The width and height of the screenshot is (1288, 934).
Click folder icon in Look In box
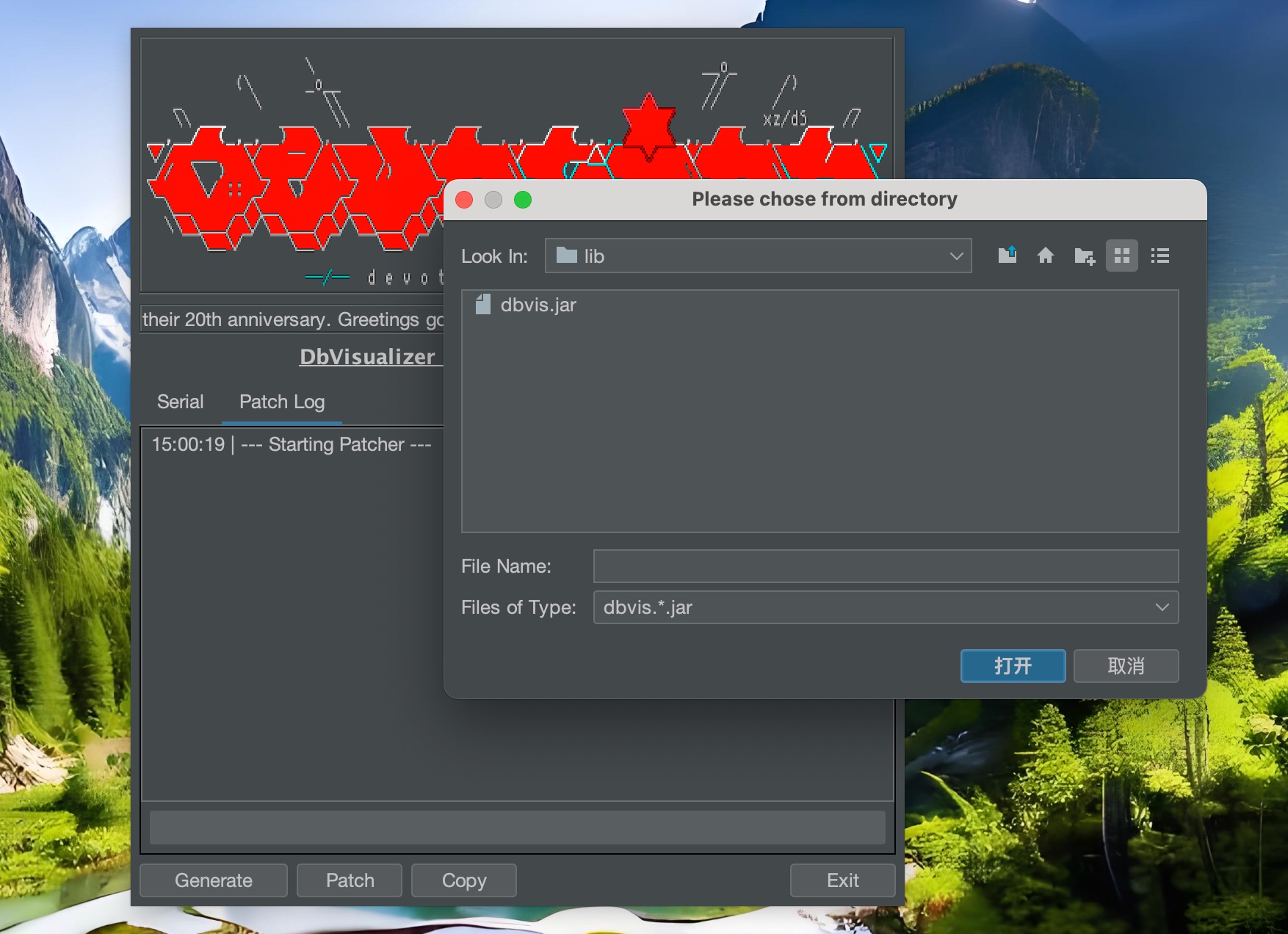coord(567,256)
